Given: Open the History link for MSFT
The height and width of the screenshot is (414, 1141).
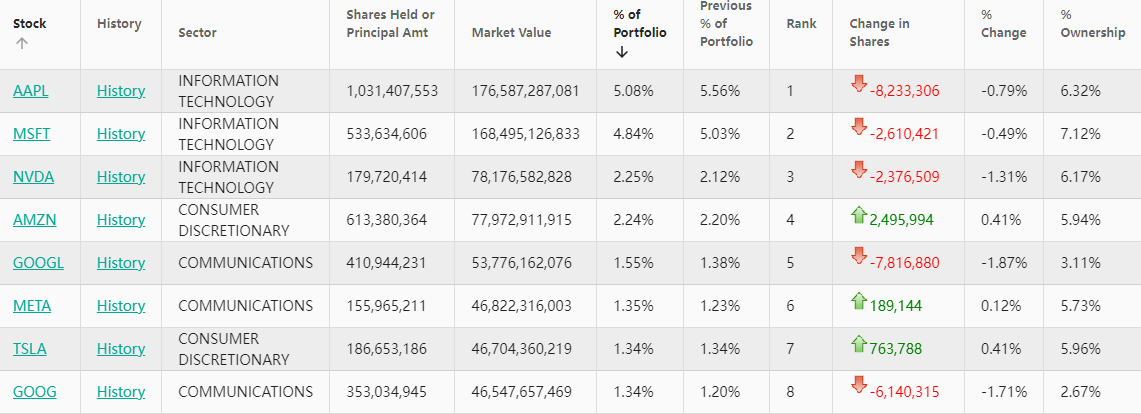Looking at the screenshot, I should [x=121, y=134].
